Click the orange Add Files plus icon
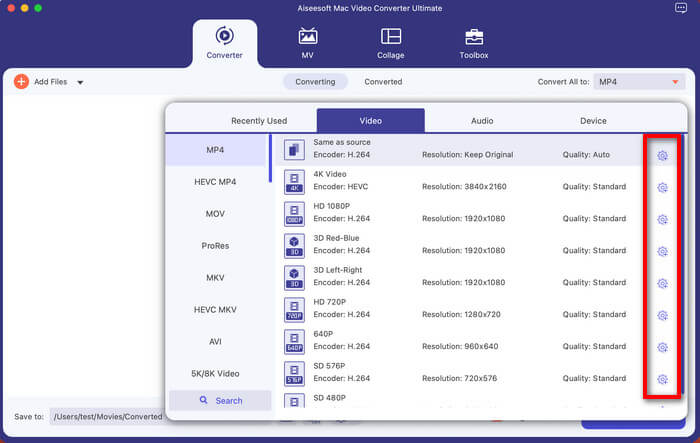This screenshot has height=443, width=700. point(21,82)
